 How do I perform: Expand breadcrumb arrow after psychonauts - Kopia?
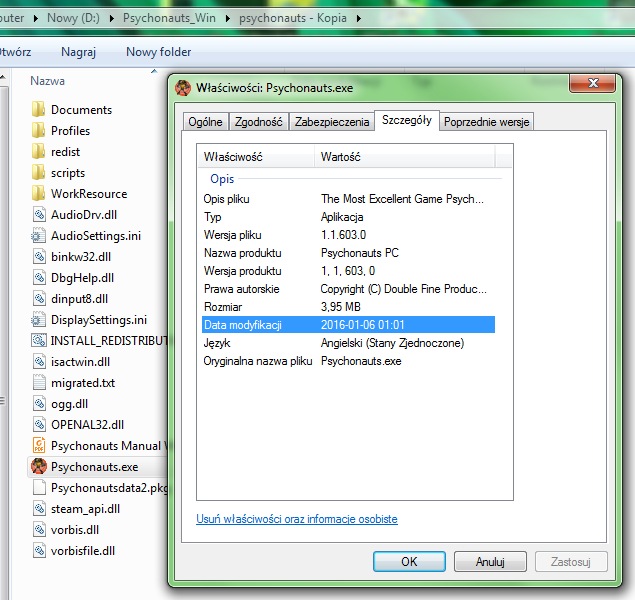pyautogui.click(x=359, y=19)
